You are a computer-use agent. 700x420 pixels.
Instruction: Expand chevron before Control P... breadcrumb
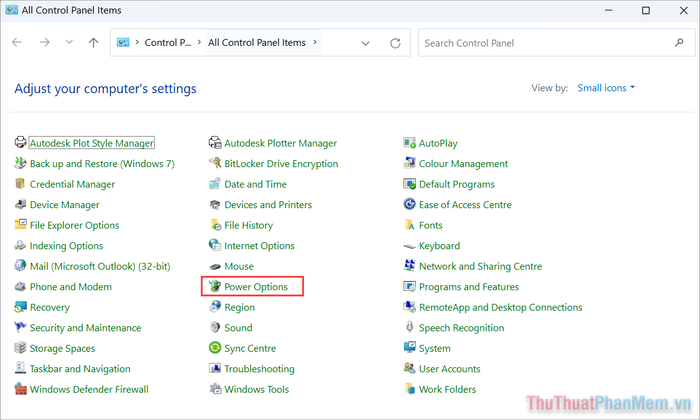(137, 42)
